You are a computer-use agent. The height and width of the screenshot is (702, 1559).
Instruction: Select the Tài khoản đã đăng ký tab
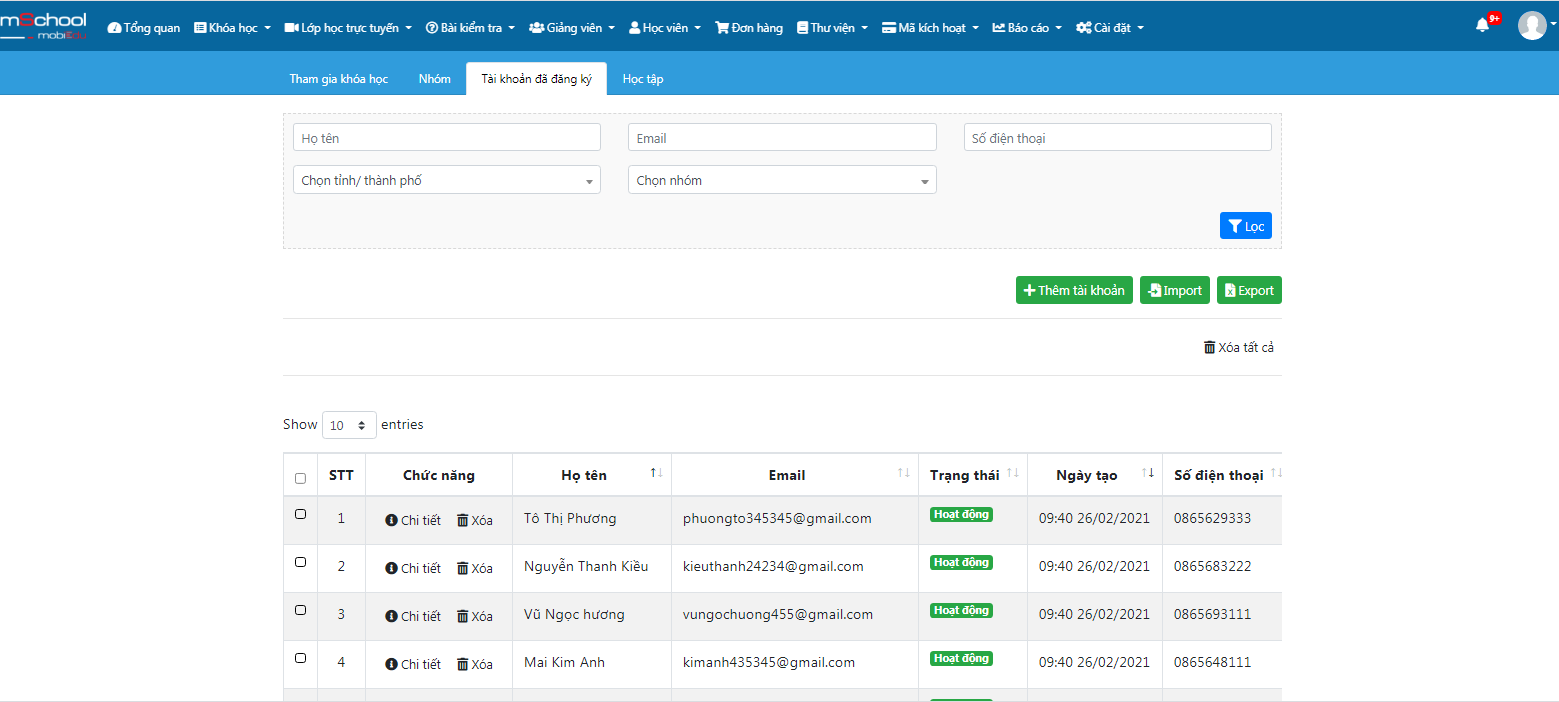(536, 79)
